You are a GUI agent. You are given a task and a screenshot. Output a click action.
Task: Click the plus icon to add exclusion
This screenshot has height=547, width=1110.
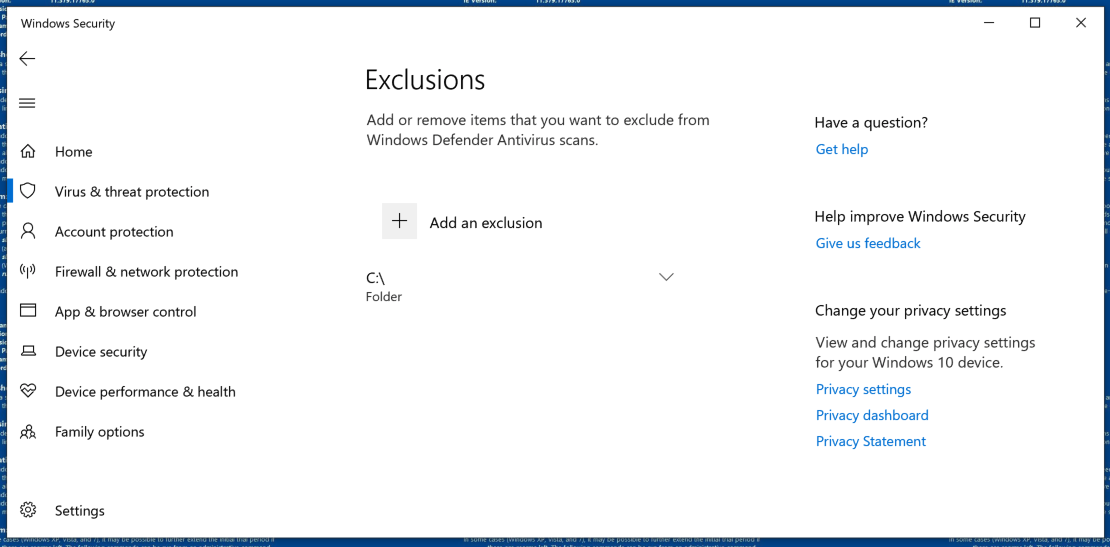click(399, 221)
